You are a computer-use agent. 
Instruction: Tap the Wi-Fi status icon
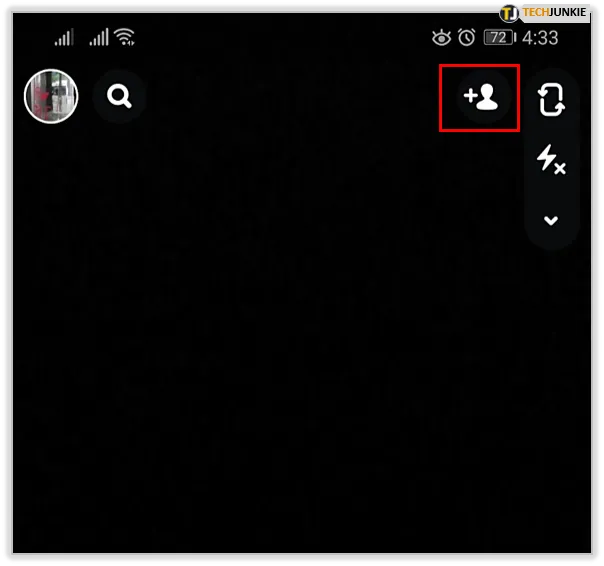pyautogui.click(x=126, y=37)
